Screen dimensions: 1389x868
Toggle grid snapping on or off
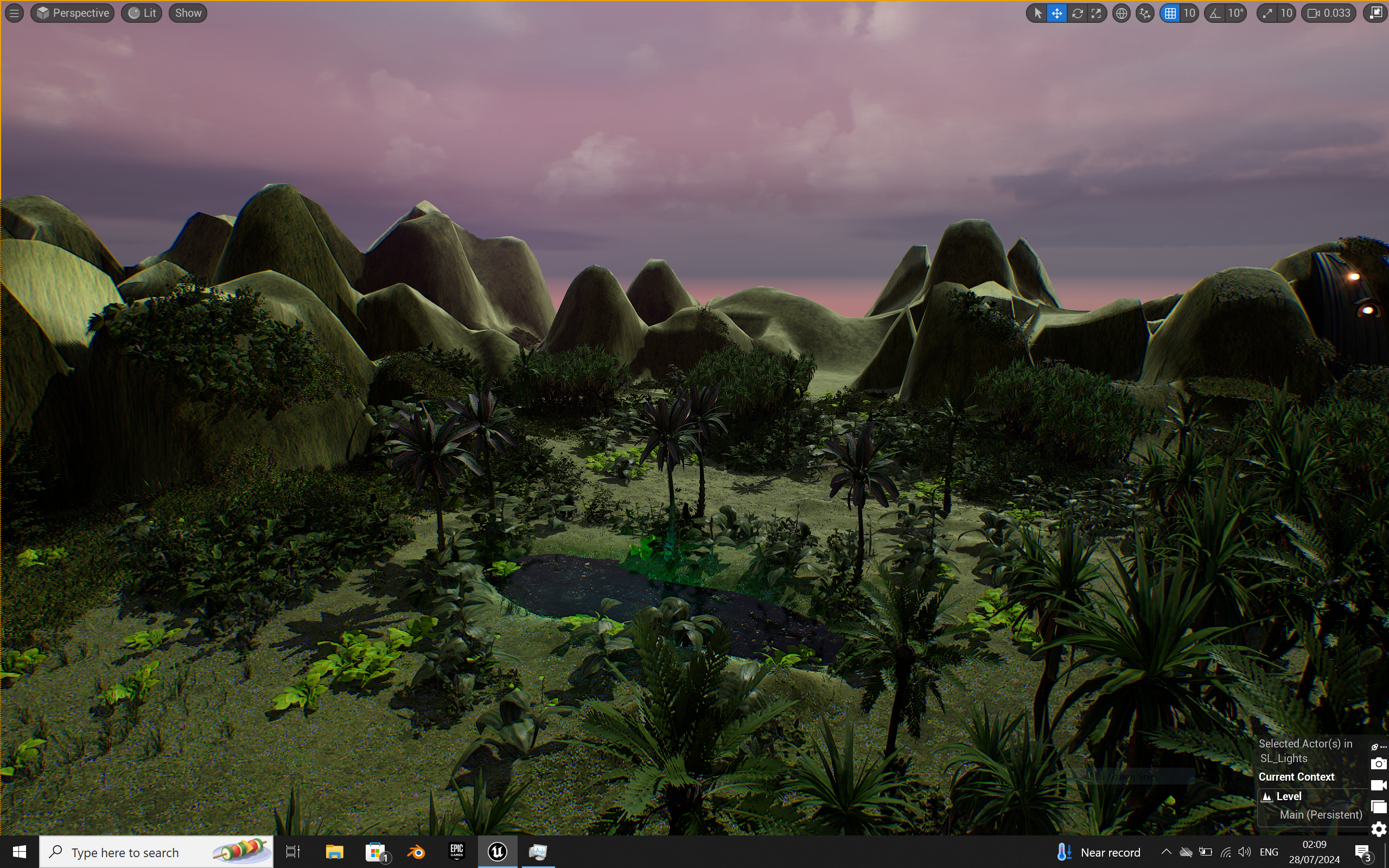(1170, 13)
